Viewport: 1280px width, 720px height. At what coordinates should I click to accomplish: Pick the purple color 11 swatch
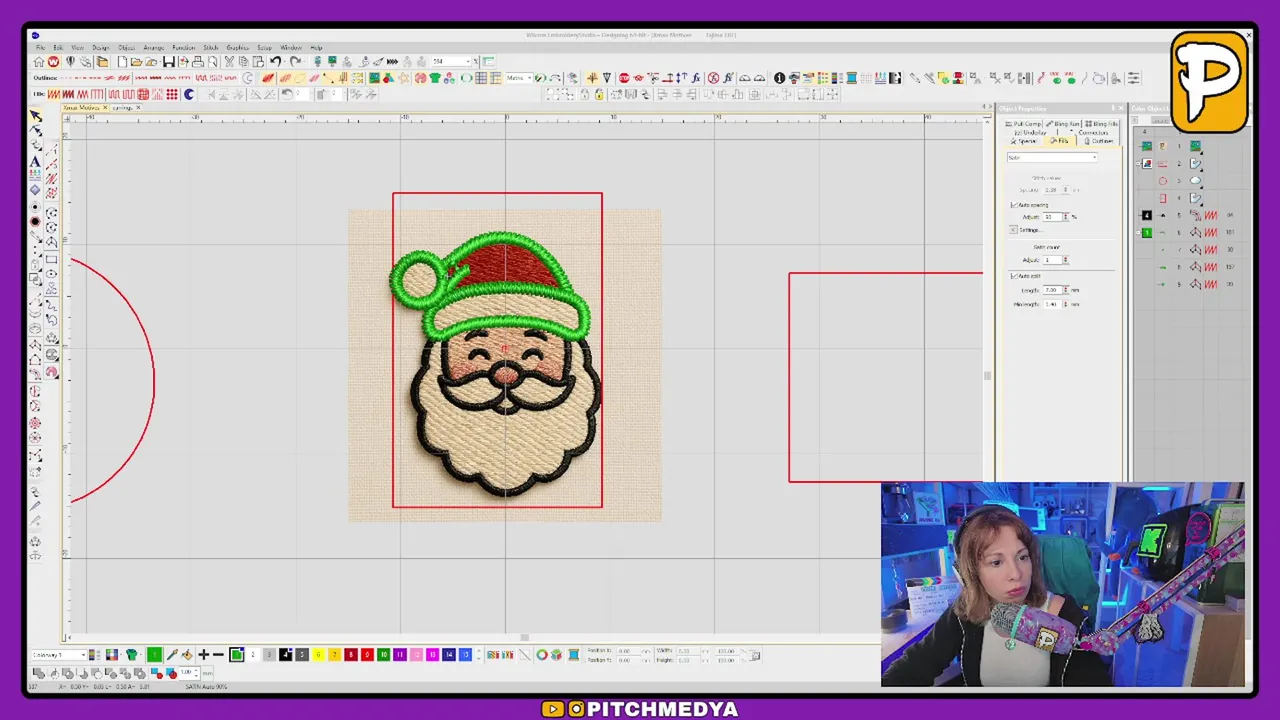pos(399,655)
